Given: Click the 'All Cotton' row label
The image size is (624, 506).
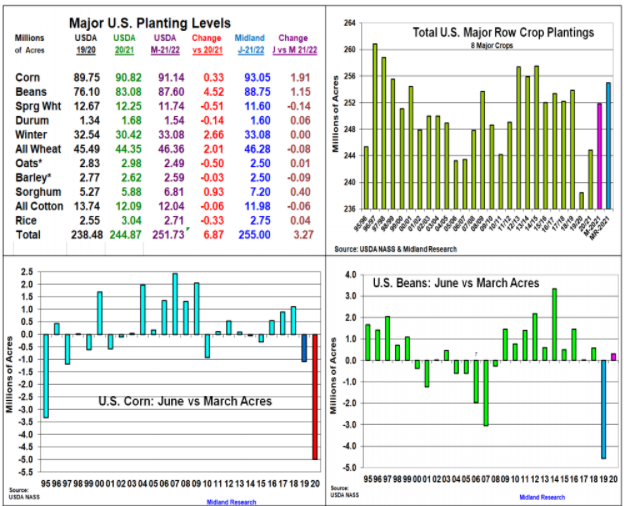Looking at the screenshot, I should 39,206.
